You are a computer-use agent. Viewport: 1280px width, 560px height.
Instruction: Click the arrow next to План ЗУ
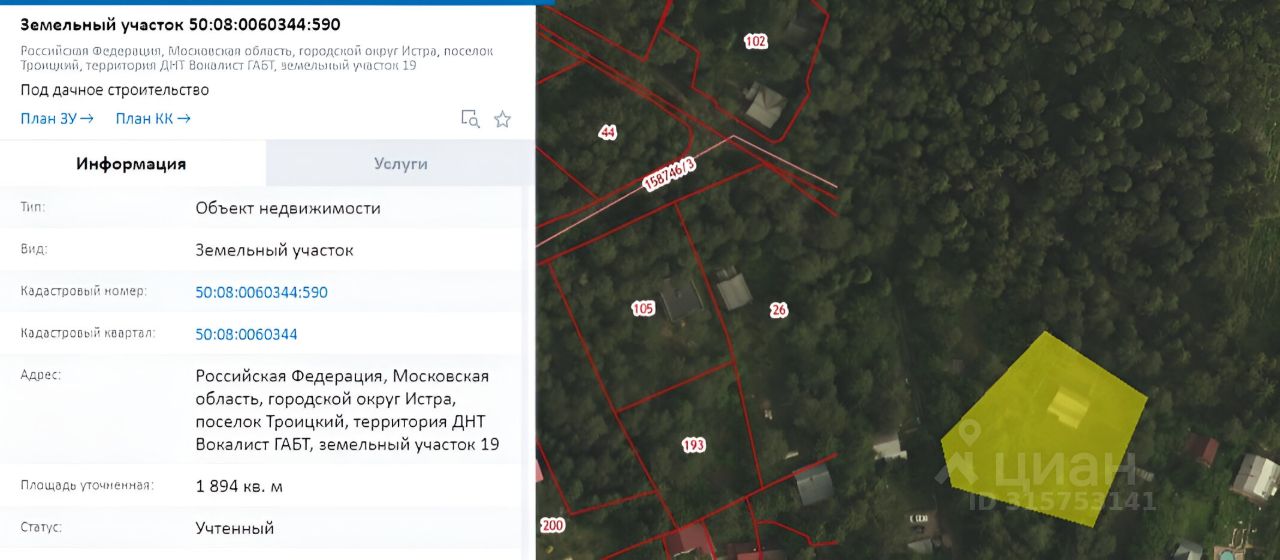click(87, 118)
